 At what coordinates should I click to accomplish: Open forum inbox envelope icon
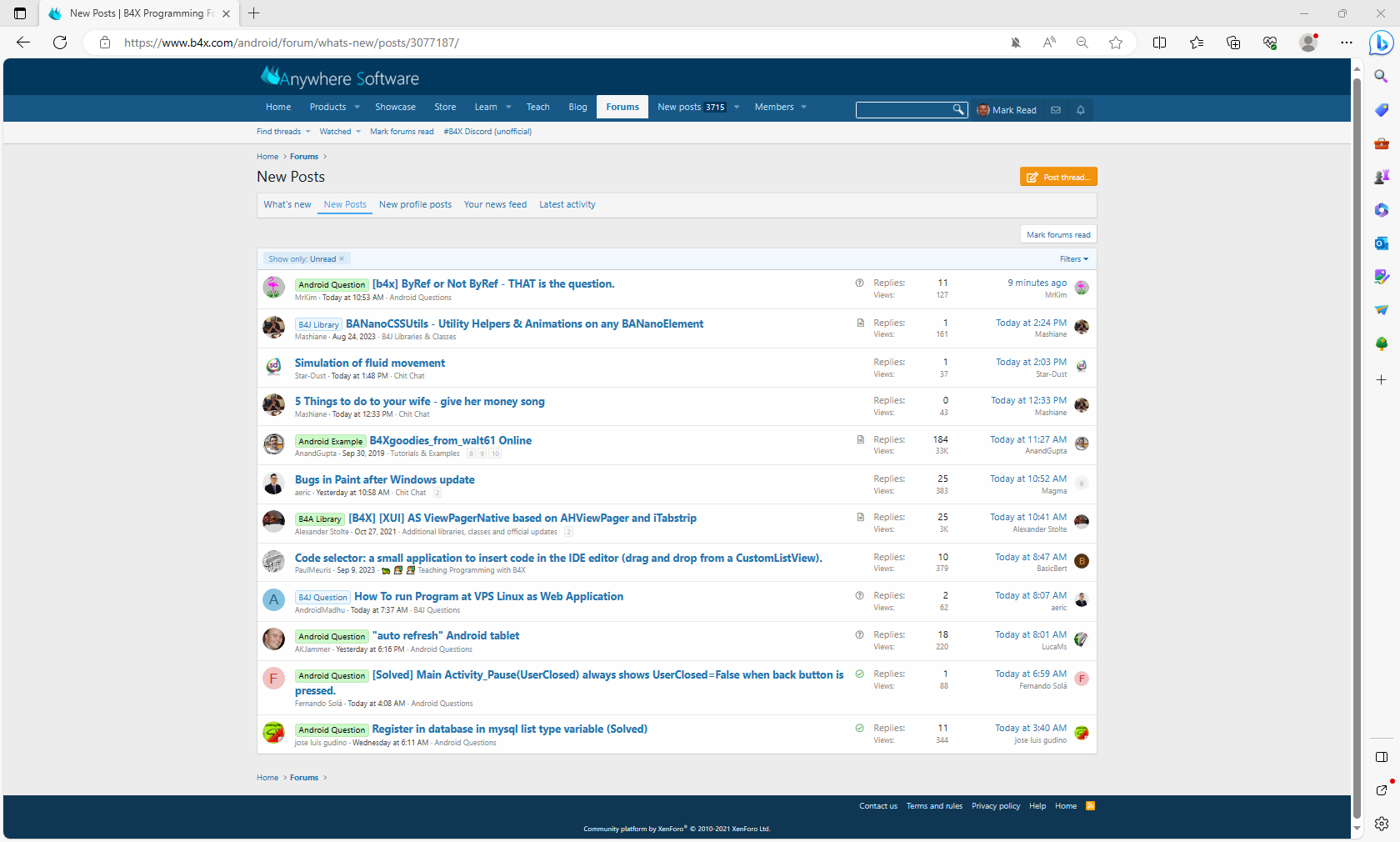pos(1056,110)
